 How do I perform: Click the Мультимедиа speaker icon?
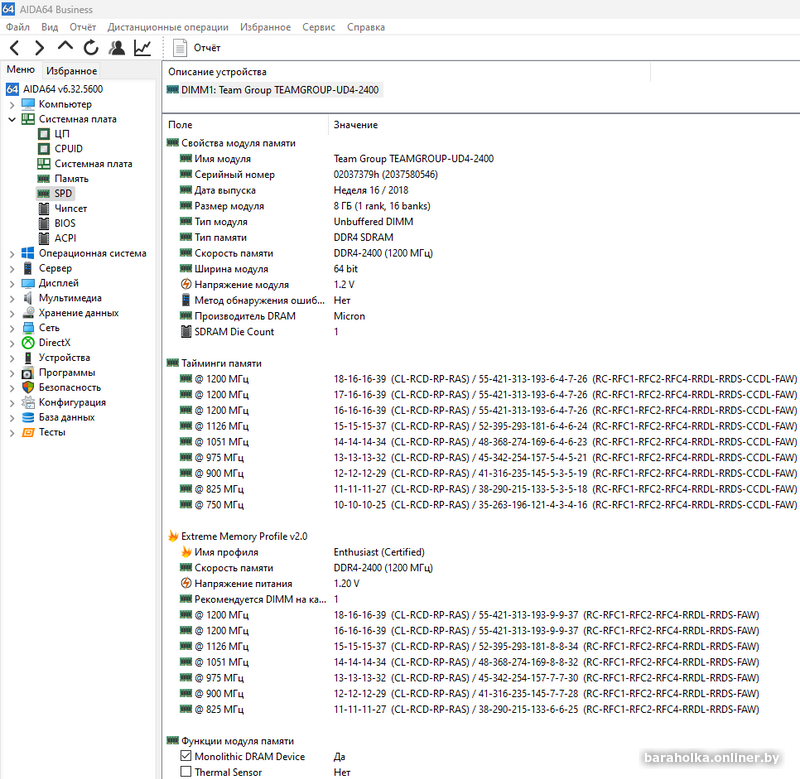point(28,298)
